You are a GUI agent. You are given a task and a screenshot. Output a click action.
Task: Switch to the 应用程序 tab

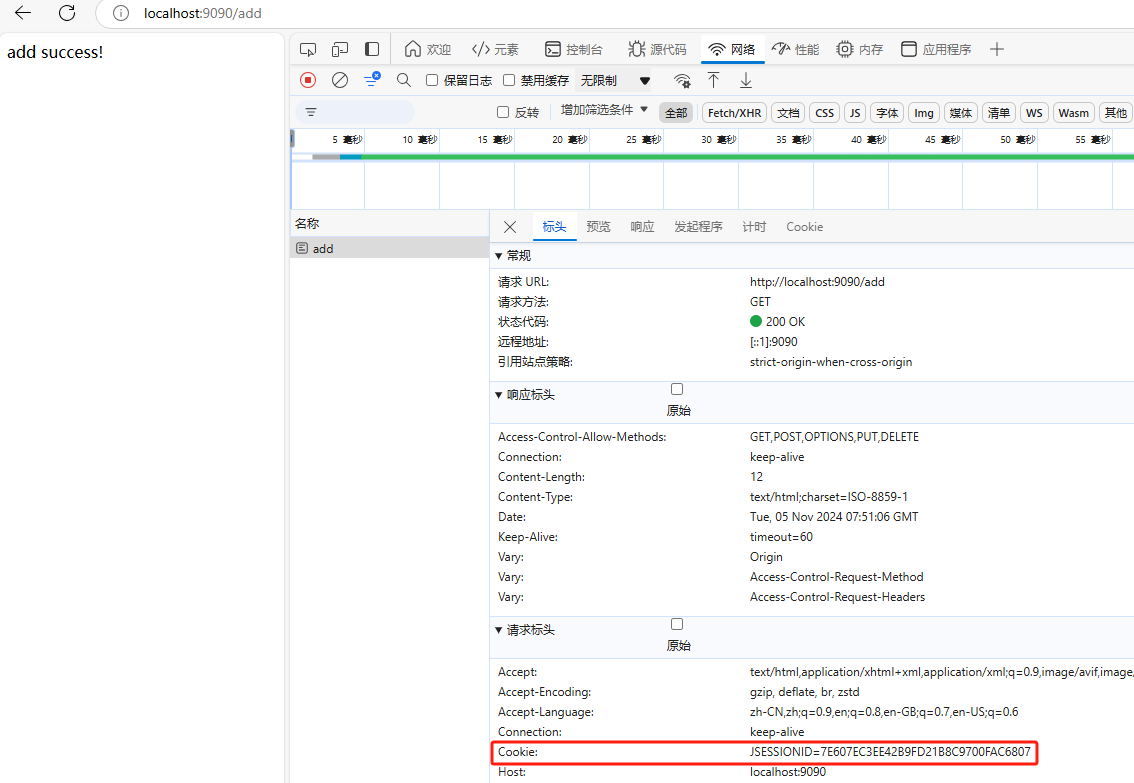click(936, 49)
